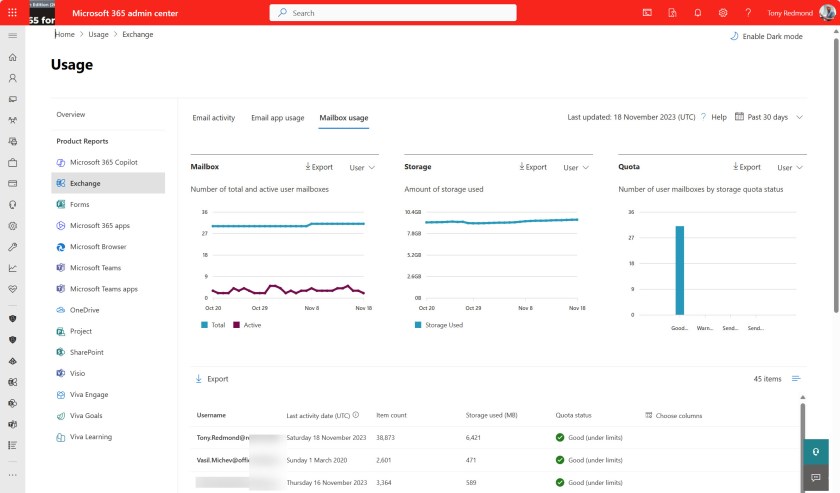Click the help question mark in header
840x493 pixels.
coord(748,13)
